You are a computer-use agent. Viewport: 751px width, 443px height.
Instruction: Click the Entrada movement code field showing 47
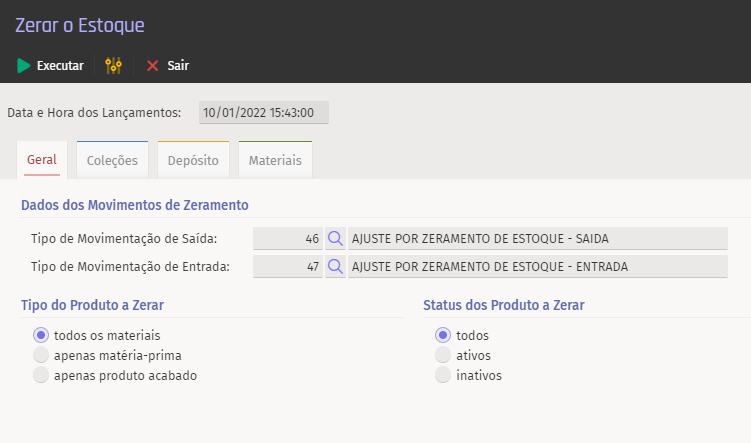288,266
